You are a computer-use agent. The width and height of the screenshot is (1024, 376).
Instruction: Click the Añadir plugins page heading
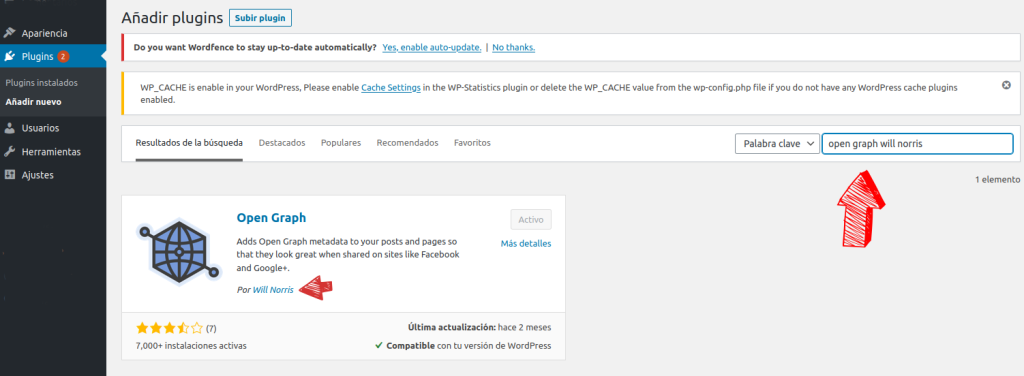172,18
